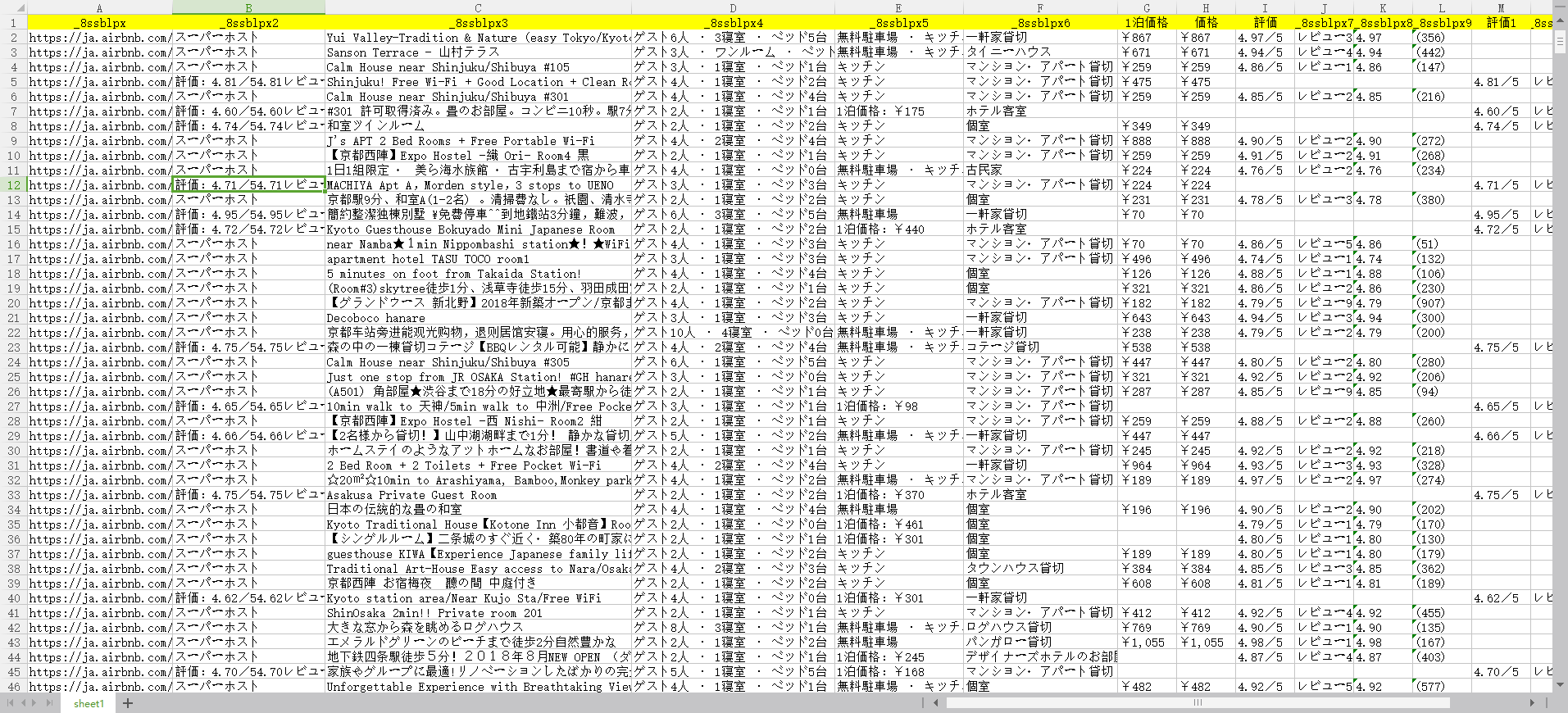Select column F header
Viewport: 1568px width, 713px height.
click(x=1040, y=8)
